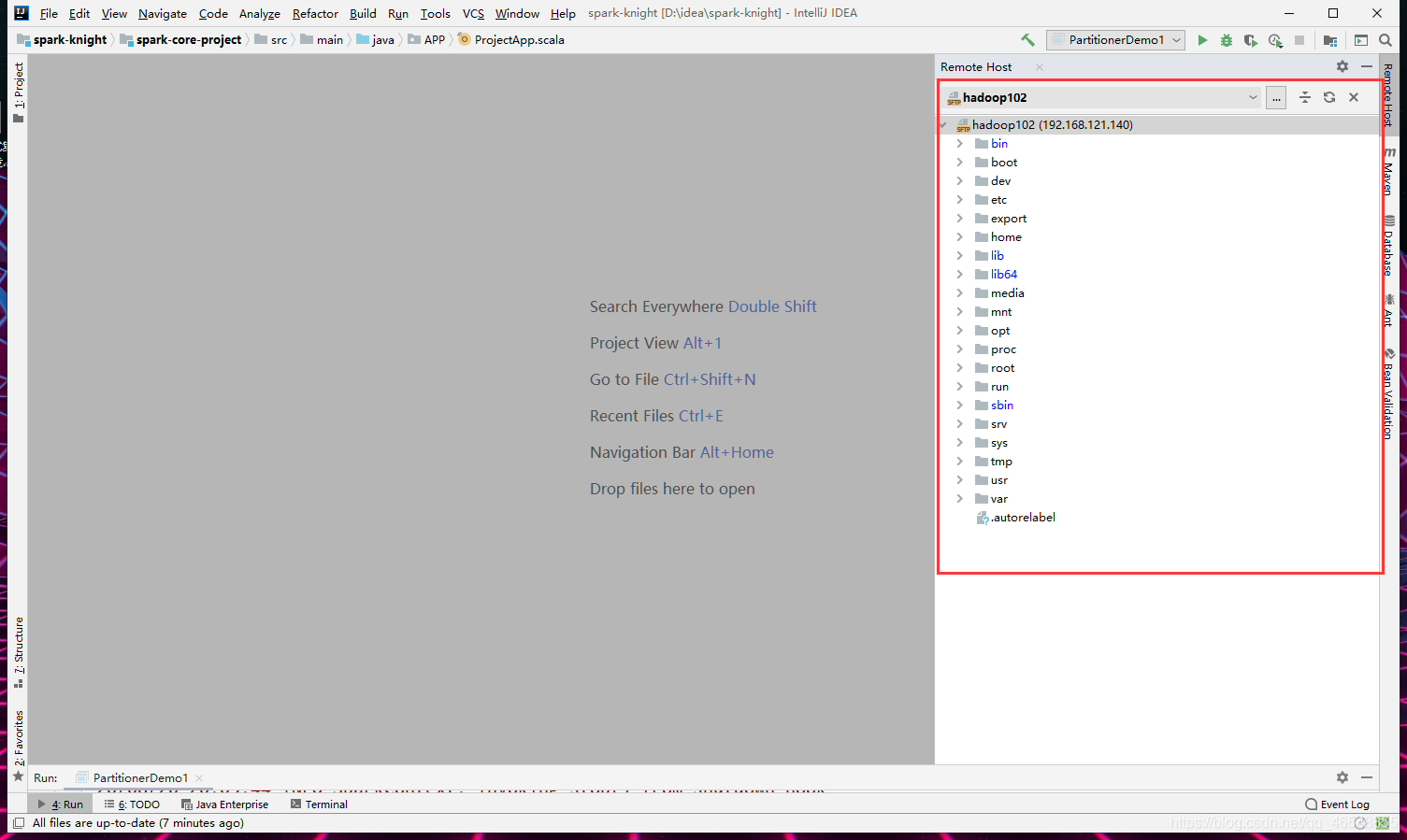
Task: Expand the bin folder
Action: click(x=960, y=144)
